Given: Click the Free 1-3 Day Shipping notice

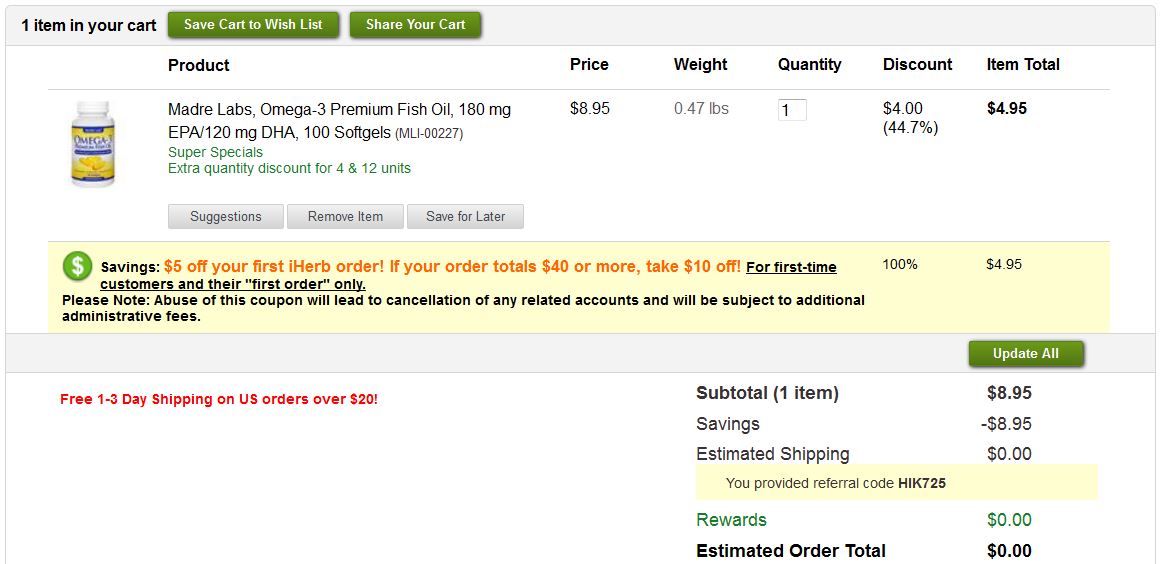Looking at the screenshot, I should pyautogui.click(x=219, y=400).
